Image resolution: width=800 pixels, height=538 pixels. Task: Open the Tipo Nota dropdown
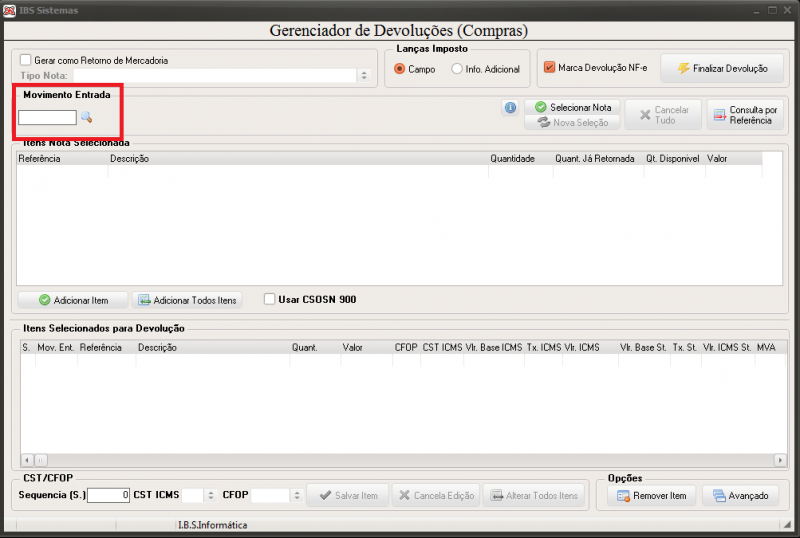pos(364,76)
